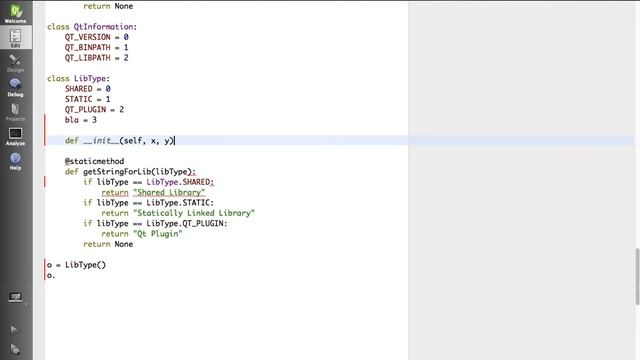Click on 'SHARED = 0' line
Image resolution: width=640 pixels, height=360 pixels.
click(x=87, y=89)
